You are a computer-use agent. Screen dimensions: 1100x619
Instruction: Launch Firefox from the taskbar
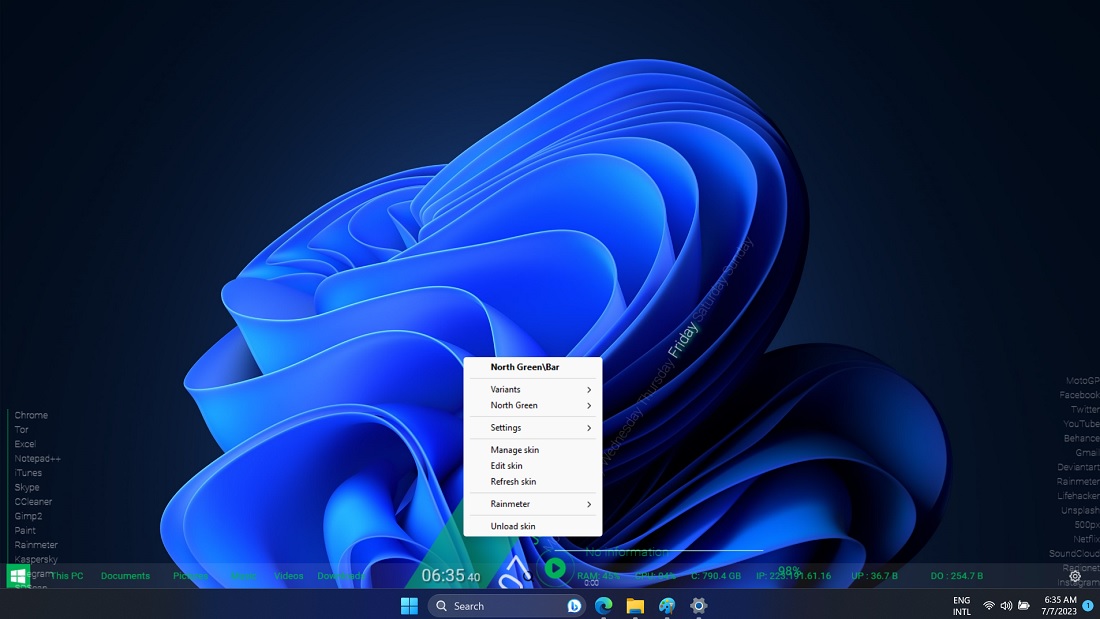click(666, 606)
